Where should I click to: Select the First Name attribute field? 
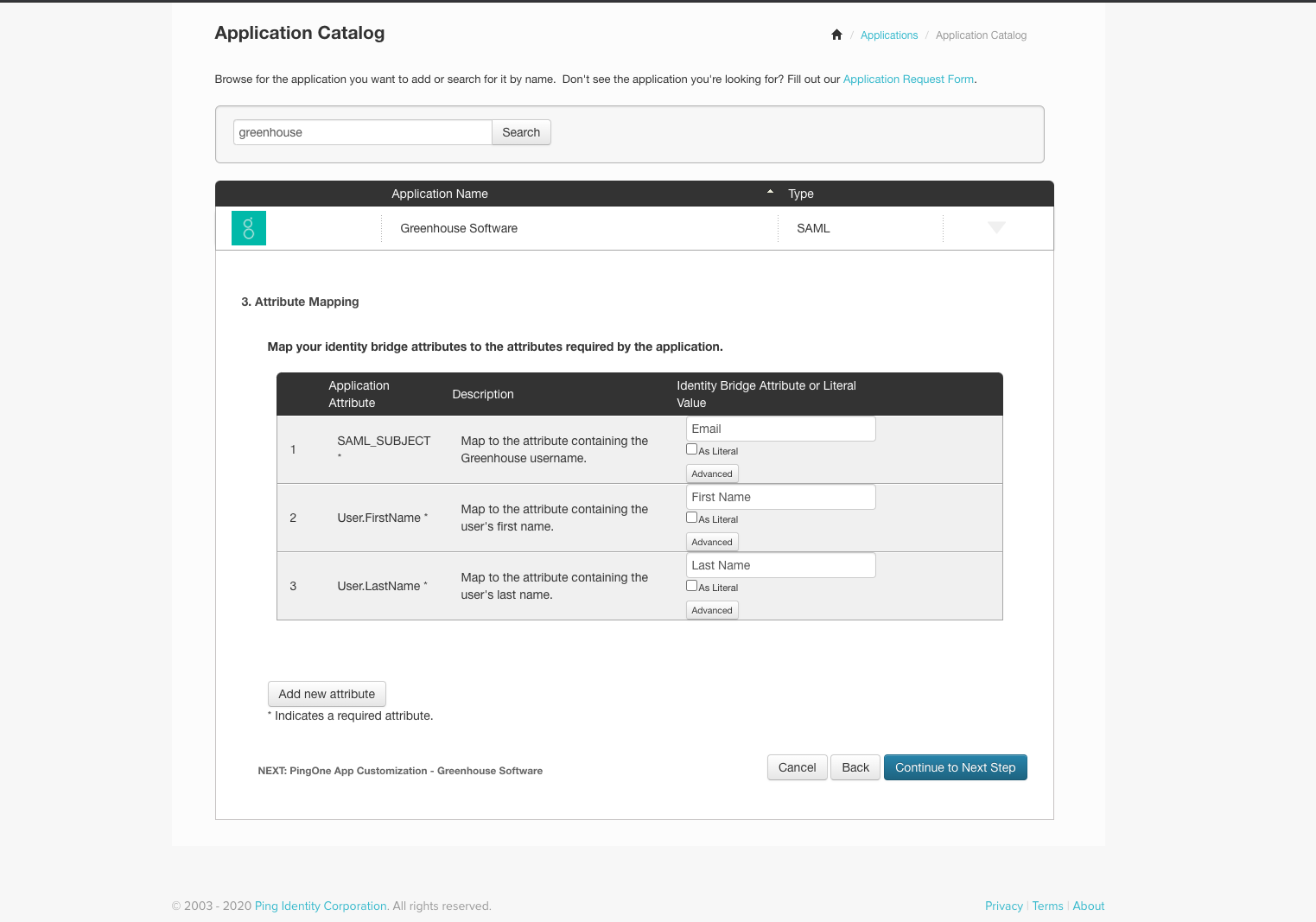coord(780,497)
